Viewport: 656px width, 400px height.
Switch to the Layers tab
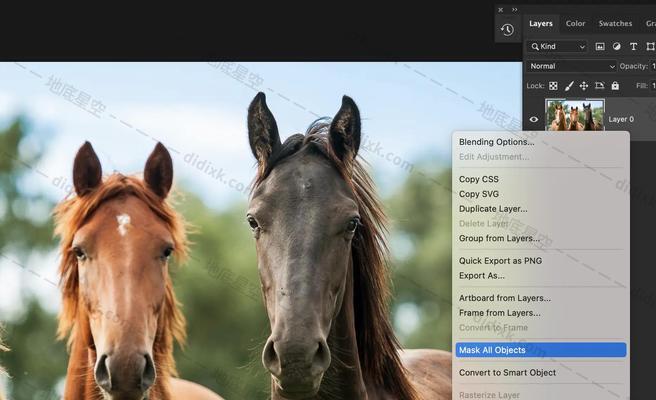coord(541,23)
